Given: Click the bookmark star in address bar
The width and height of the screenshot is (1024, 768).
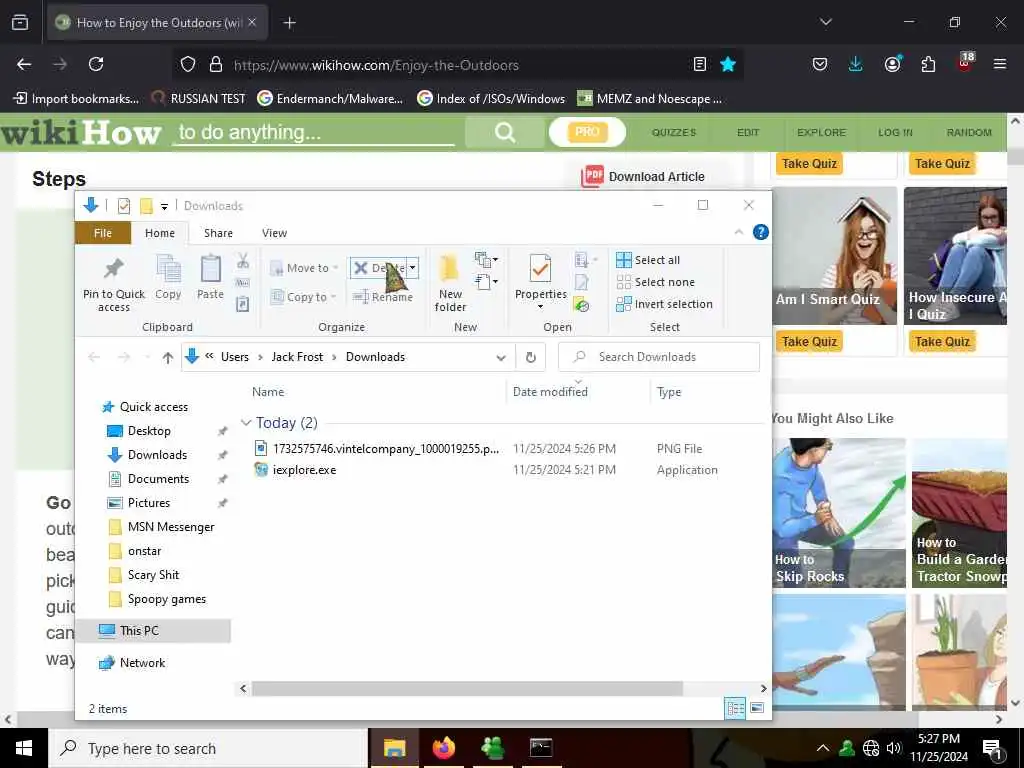Looking at the screenshot, I should tap(728, 64).
